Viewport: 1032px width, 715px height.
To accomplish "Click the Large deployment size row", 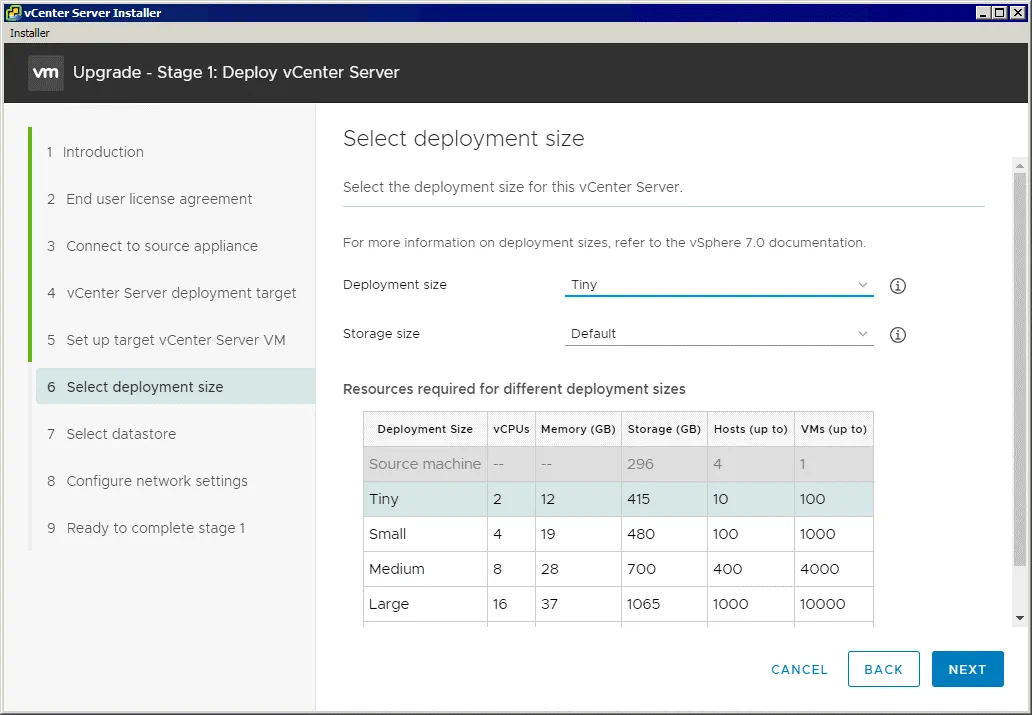I will click(617, 604).
